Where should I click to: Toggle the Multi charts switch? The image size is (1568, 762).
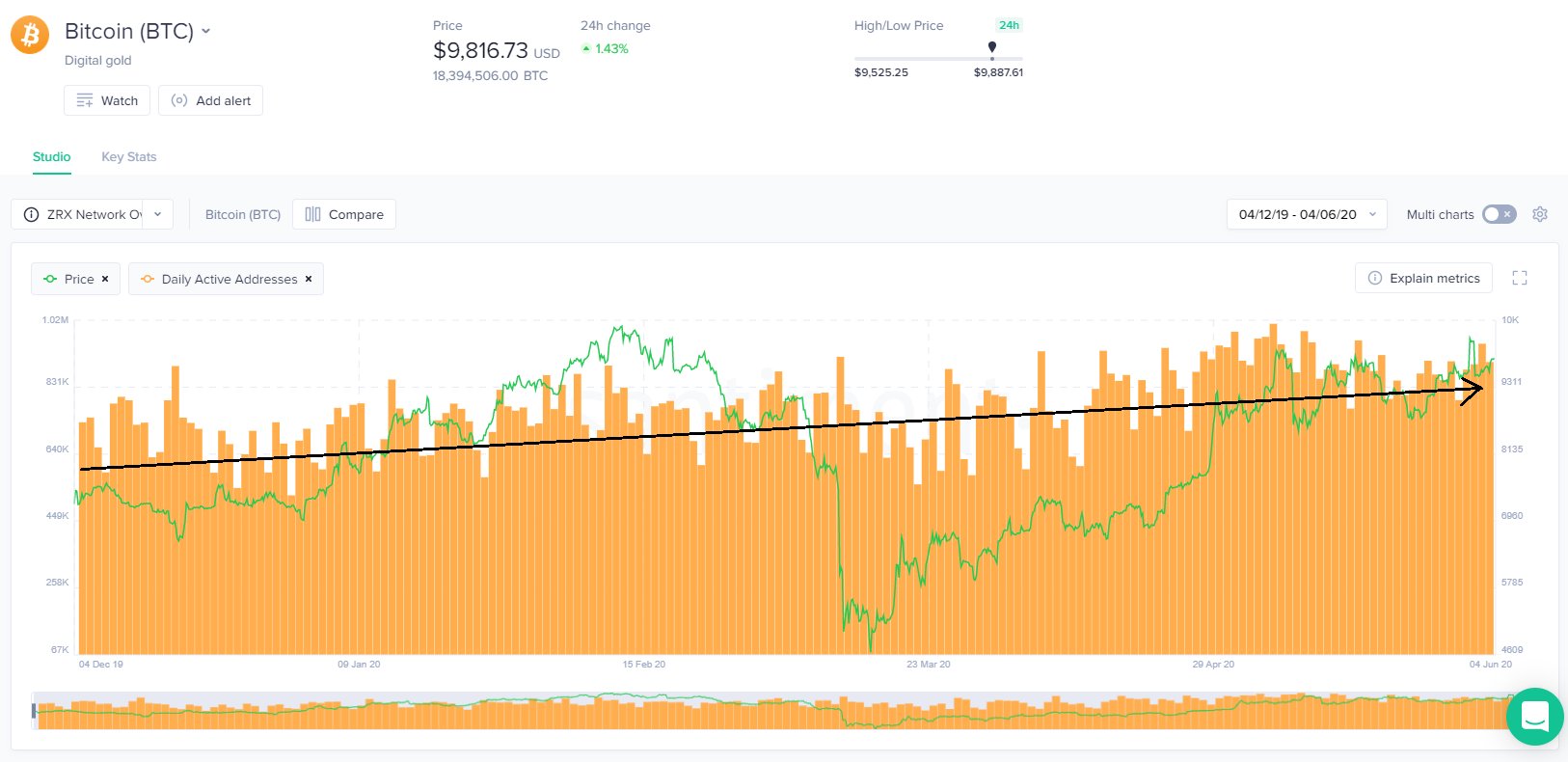point(1500,214)
